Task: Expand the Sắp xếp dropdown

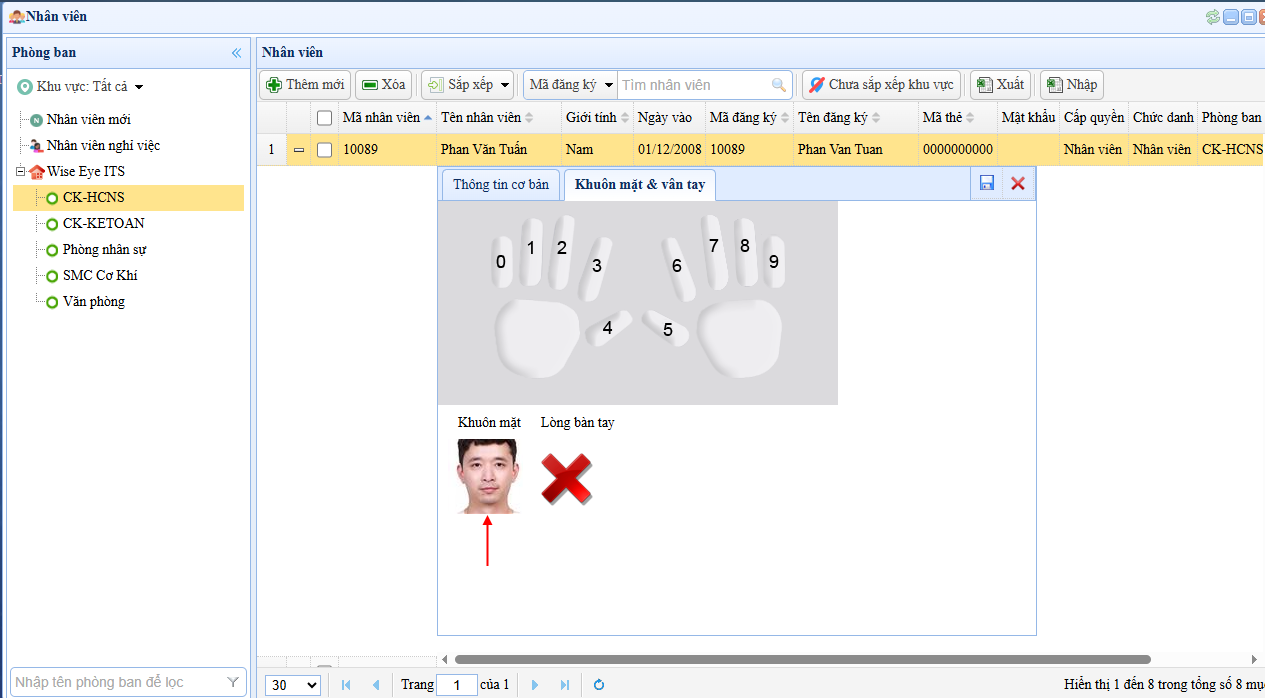Action: click(x=504, y=85)
